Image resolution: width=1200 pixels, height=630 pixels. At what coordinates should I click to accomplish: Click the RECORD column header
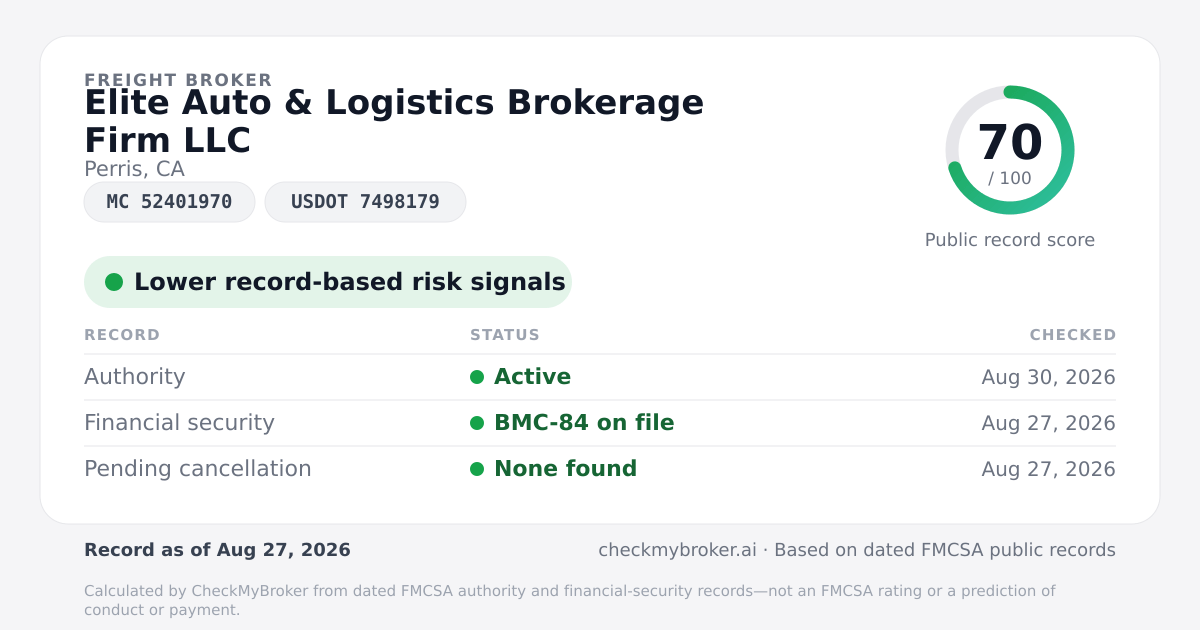(122, 335)
